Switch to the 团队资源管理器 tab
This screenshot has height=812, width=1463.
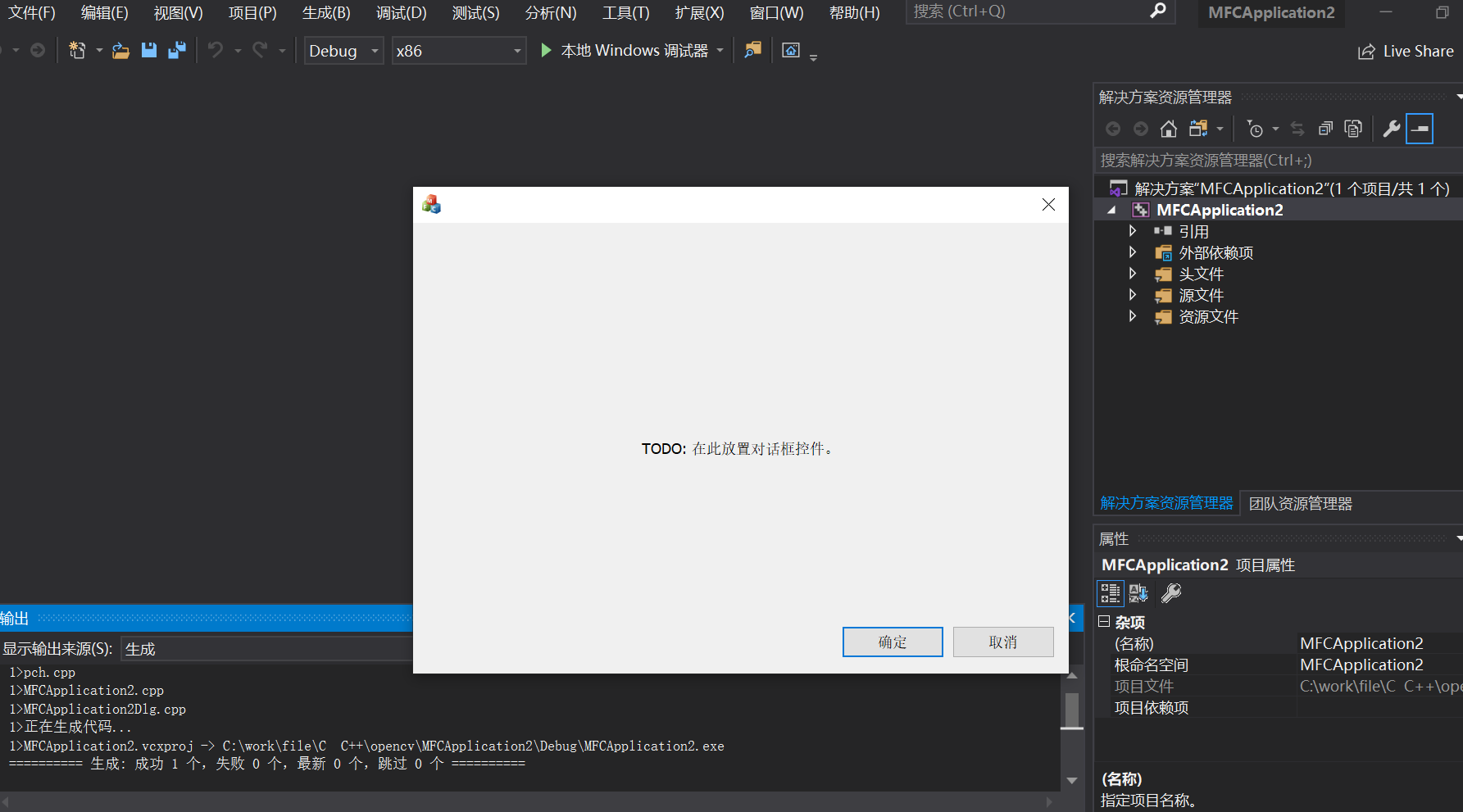(x=1299, y=503)
